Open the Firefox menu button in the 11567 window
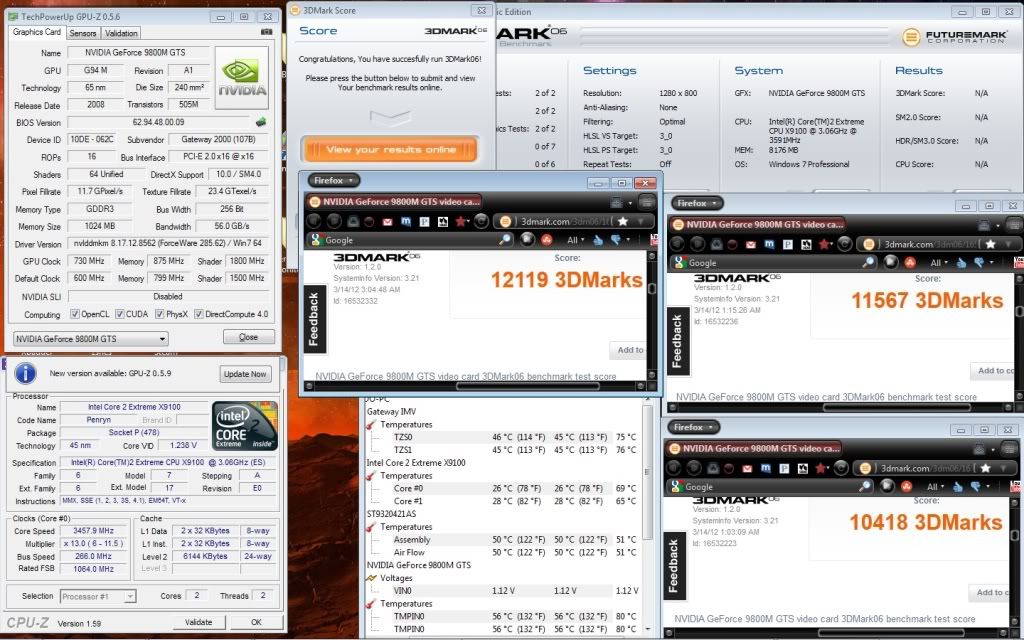Image resolution: width=1024 pixels, height=640 pixels. 697,203
